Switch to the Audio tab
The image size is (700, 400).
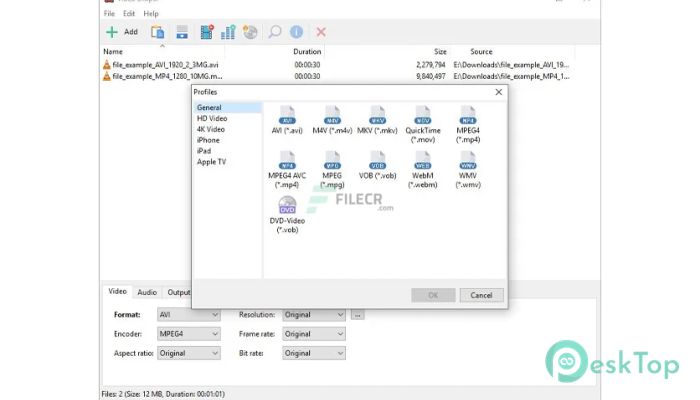147,292
